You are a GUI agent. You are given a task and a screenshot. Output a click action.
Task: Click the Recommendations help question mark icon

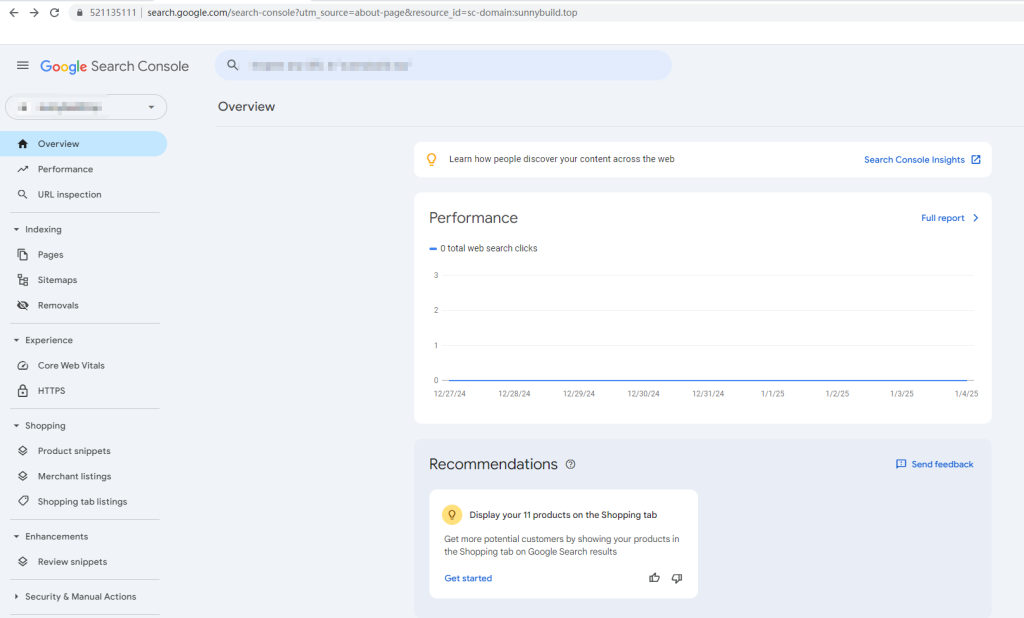click(571, 464)
